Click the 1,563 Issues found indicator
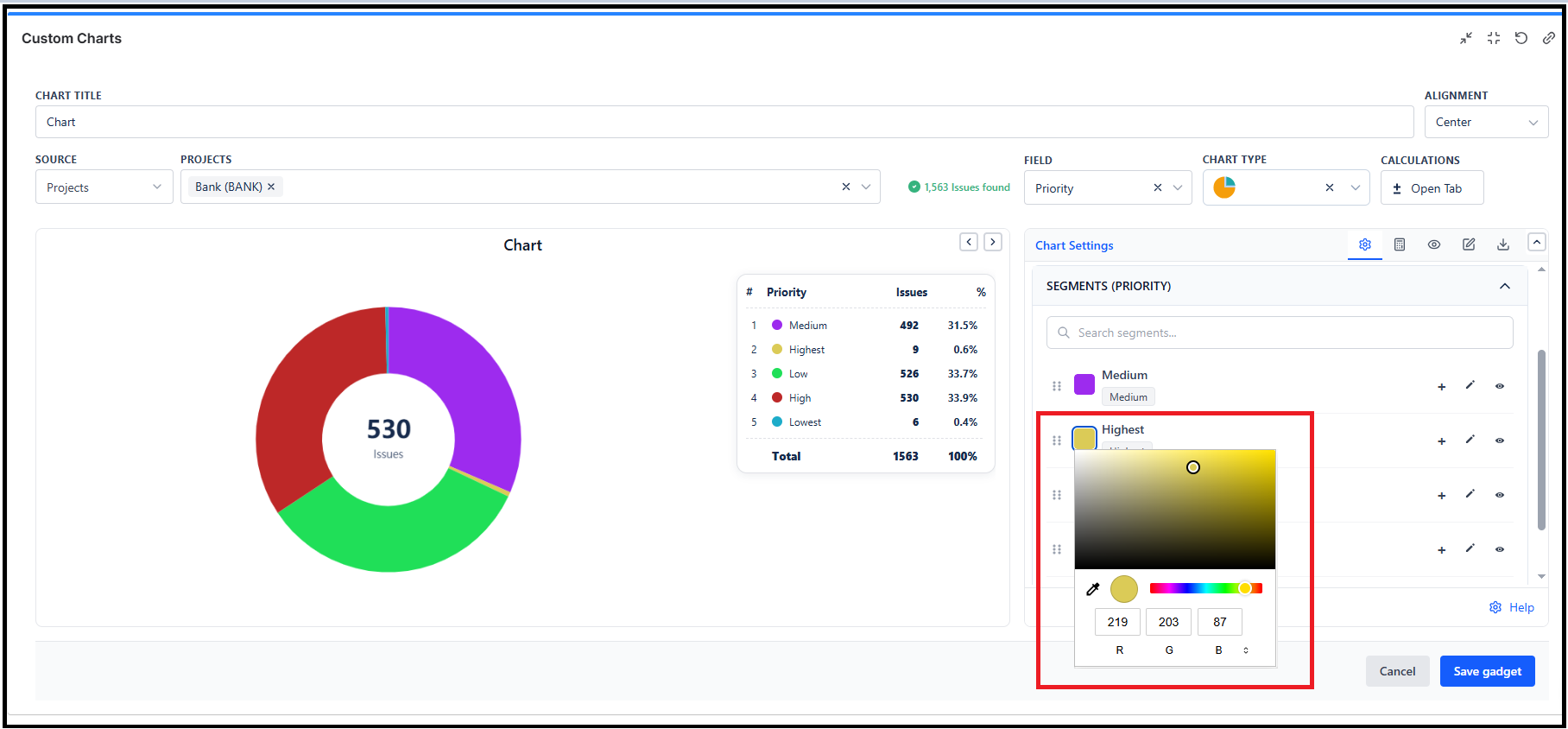The height and width of the screenshot is (729, 1568). point(959,187)
